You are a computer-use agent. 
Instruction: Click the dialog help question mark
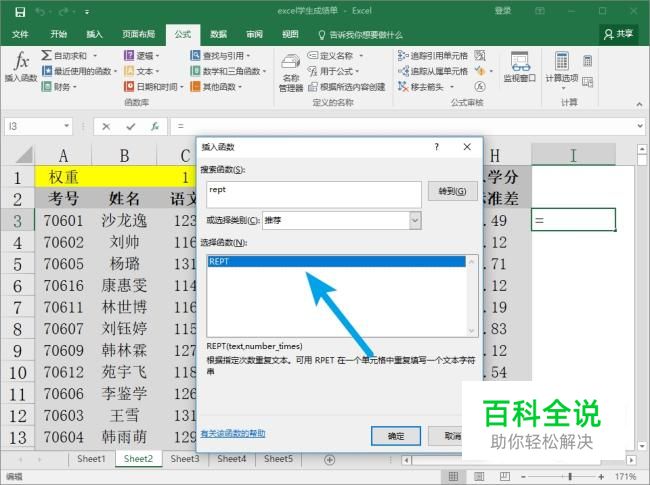(x=437, y=147)
